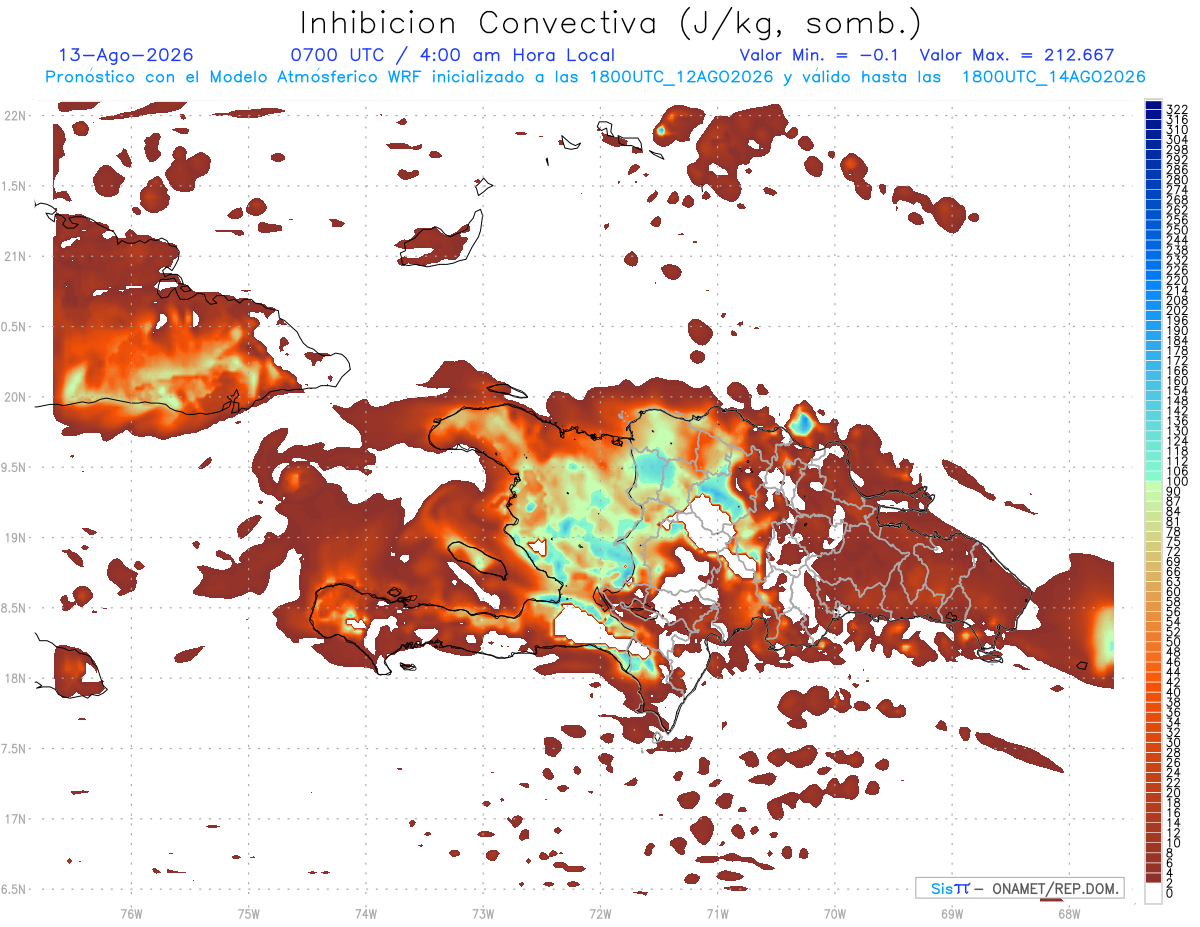
Task: Click the 72W longitude label
Action: [x=600, y=913]
